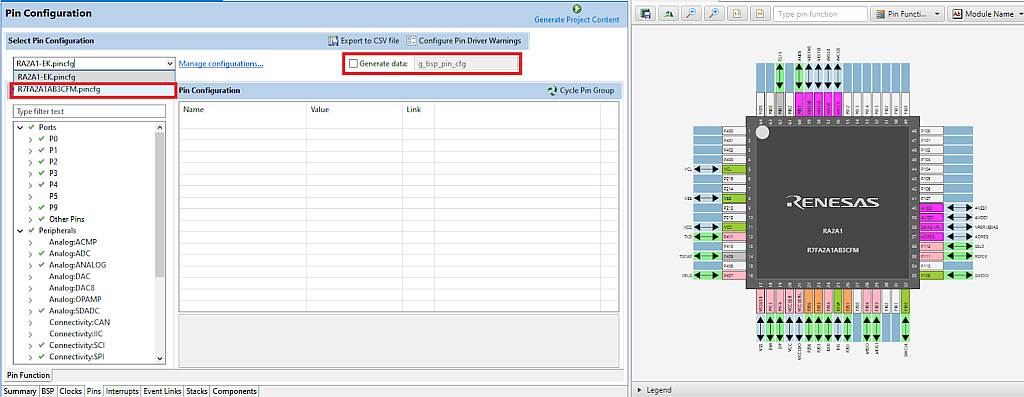Choose R7FA2A1AB3CFM.pincfg from the list
Screen dimensions: 1024x397
(94, 89)
